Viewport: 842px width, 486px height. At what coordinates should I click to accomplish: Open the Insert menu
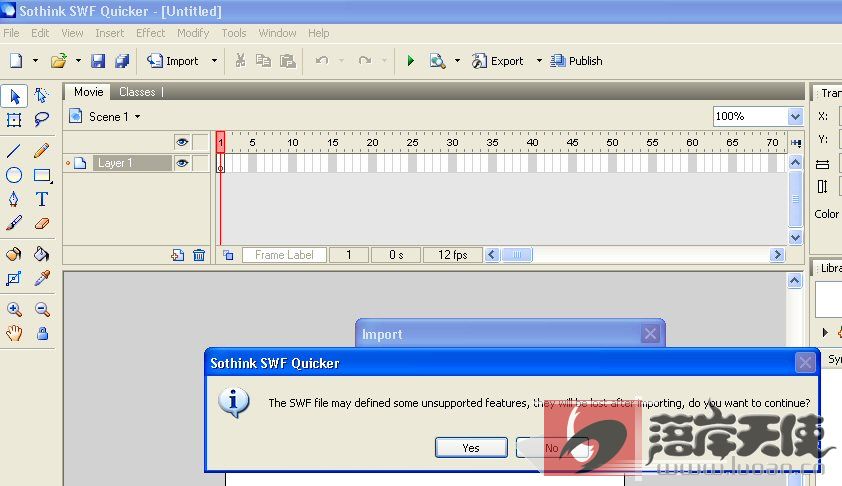[110, 33]
